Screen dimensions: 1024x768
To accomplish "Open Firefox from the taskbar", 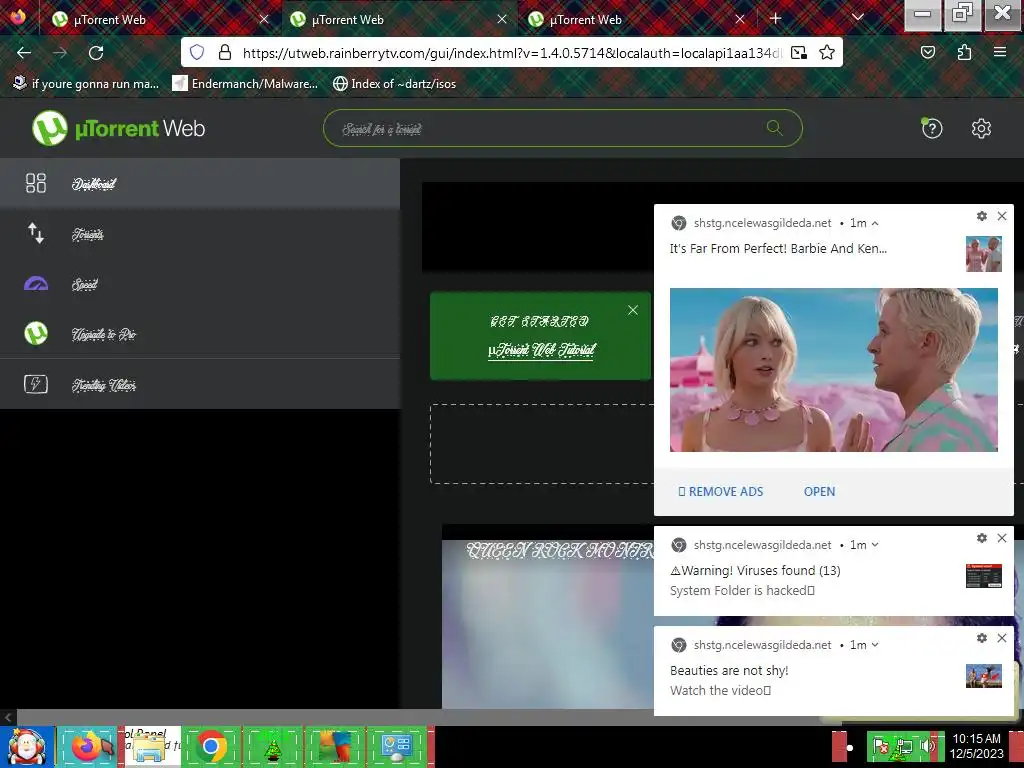I will [x=87, y=746].
